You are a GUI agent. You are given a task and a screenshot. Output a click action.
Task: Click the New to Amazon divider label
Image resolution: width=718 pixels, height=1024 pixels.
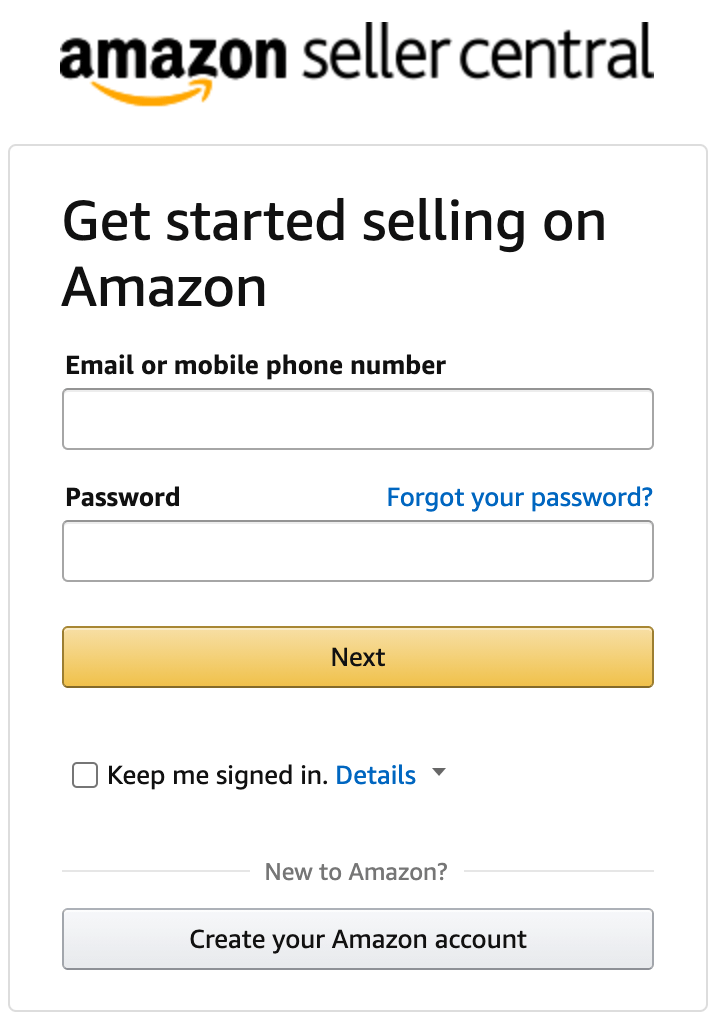[x=357, y=871]
